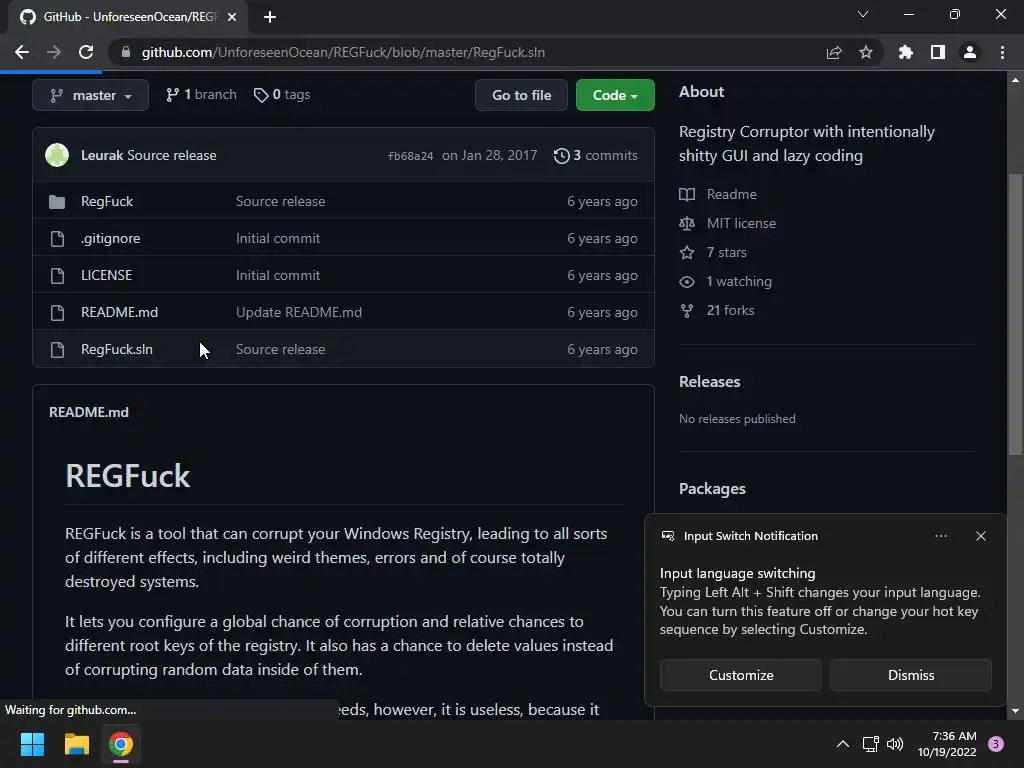Open RegFuck.sln's Source release commit
This screenshot has width=1024, height=768.
point(281,349)
